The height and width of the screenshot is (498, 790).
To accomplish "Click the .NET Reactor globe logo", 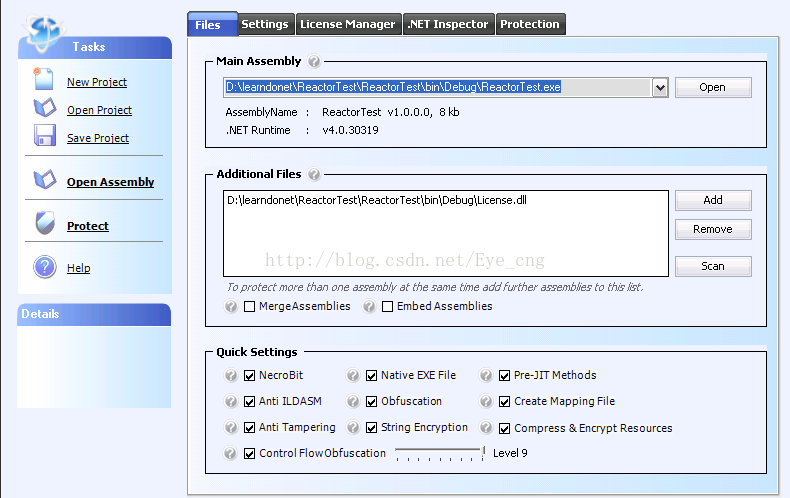I will pyautogui.click(x=43, y=33).
